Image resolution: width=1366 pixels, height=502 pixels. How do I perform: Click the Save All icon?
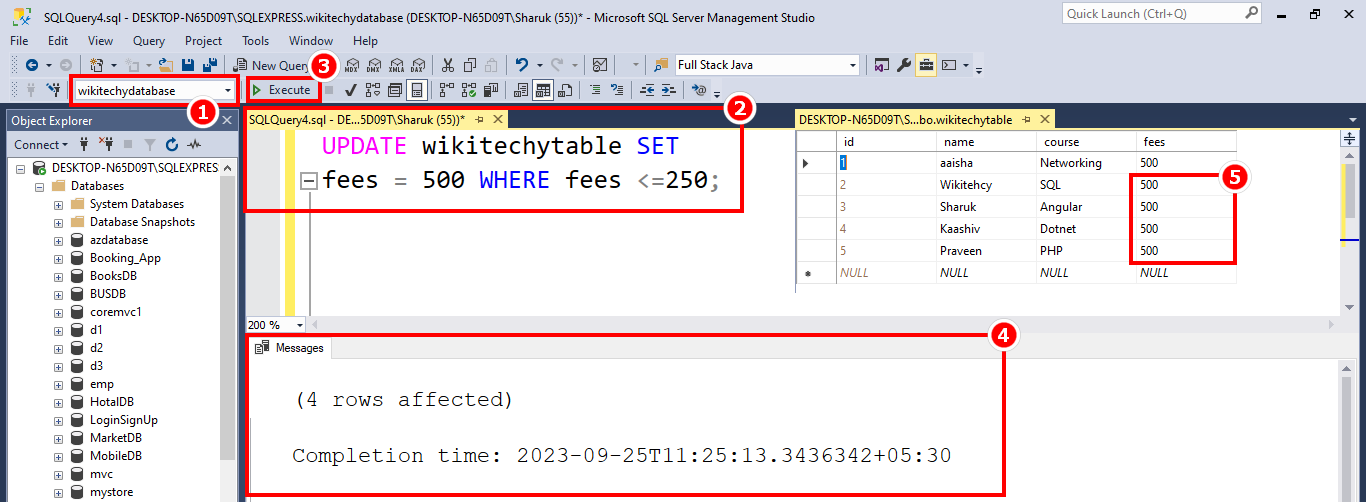pos(211,65)
